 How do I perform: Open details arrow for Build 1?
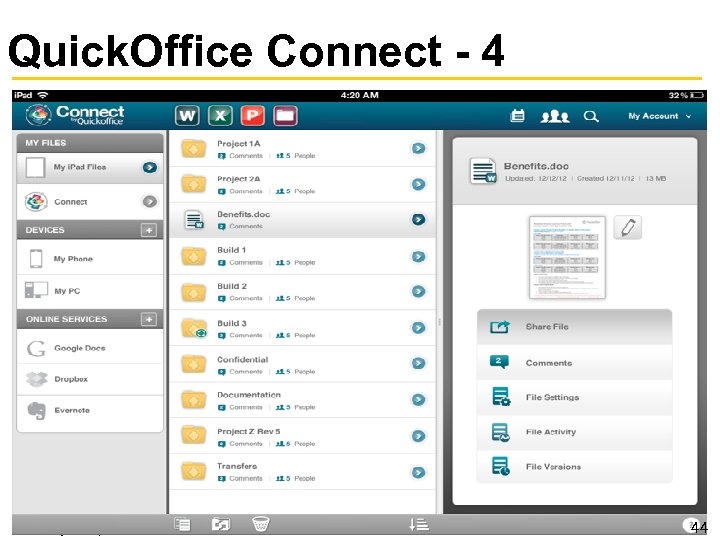point(418,256)
